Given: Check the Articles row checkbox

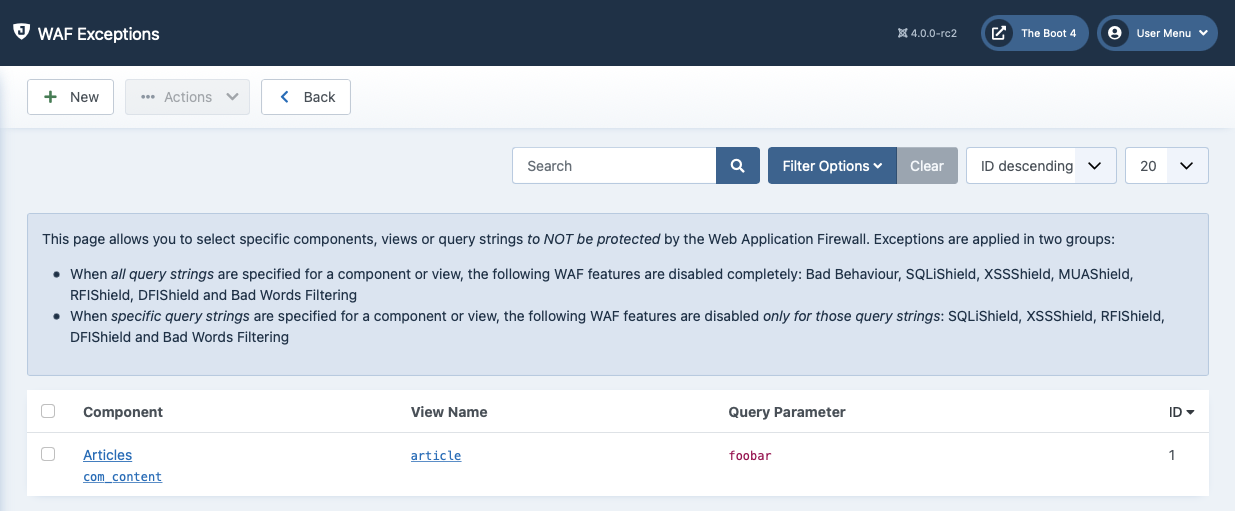Looking at the screenshot, I should (48, 454).
